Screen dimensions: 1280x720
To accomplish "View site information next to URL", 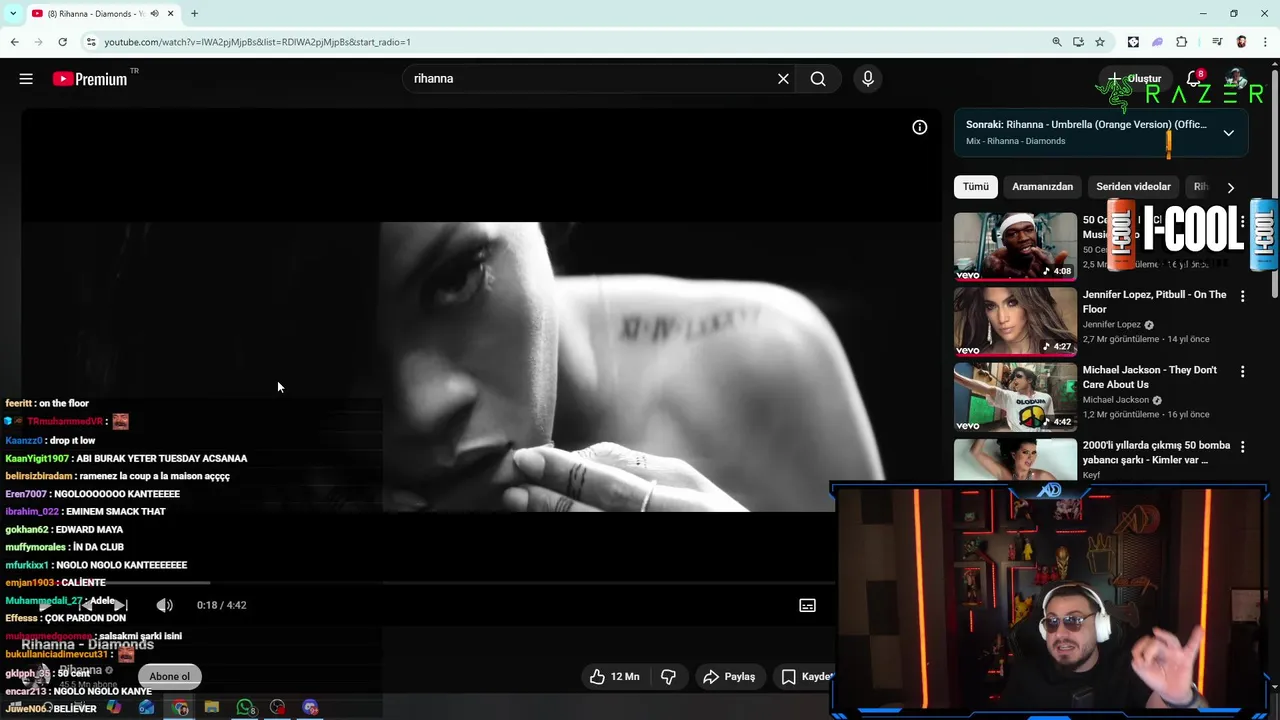I will (91, 42).
